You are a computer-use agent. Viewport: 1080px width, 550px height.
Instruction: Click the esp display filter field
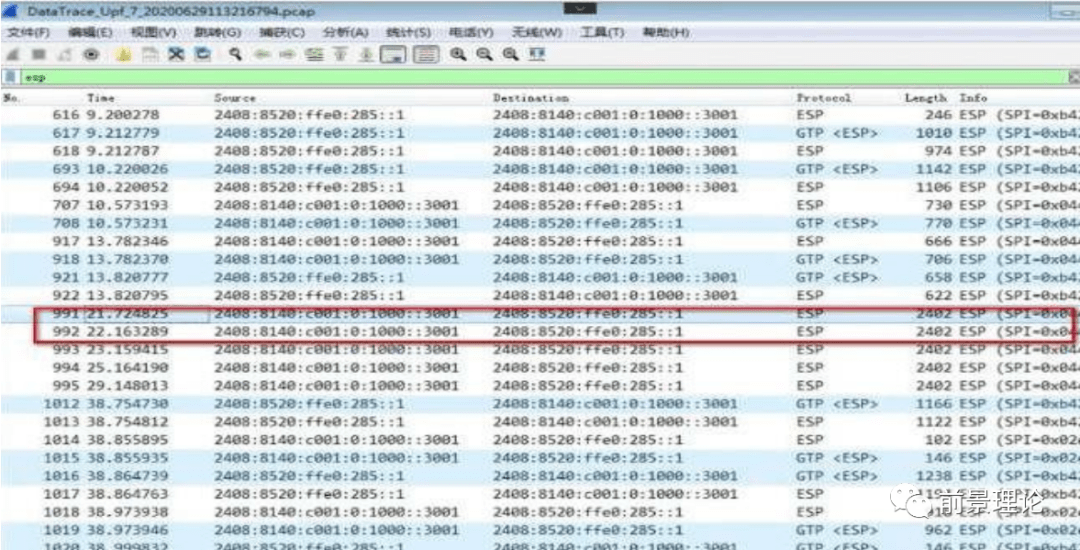[500, 77]
